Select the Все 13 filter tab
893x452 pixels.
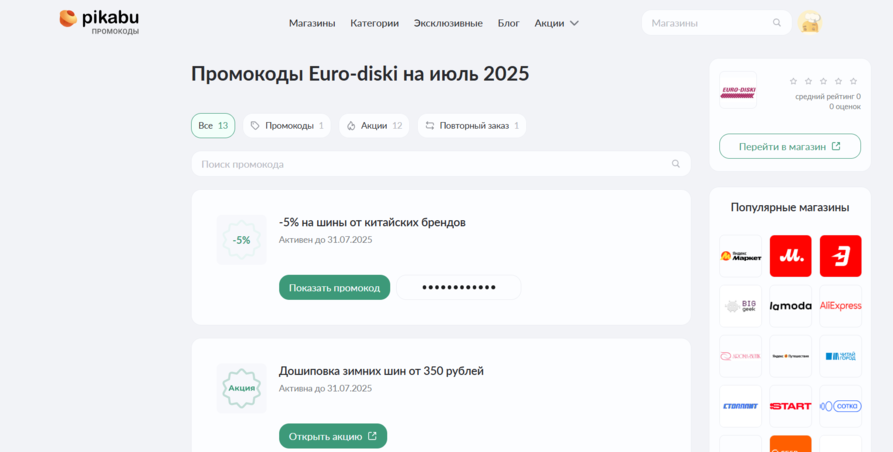click(213, 126)
